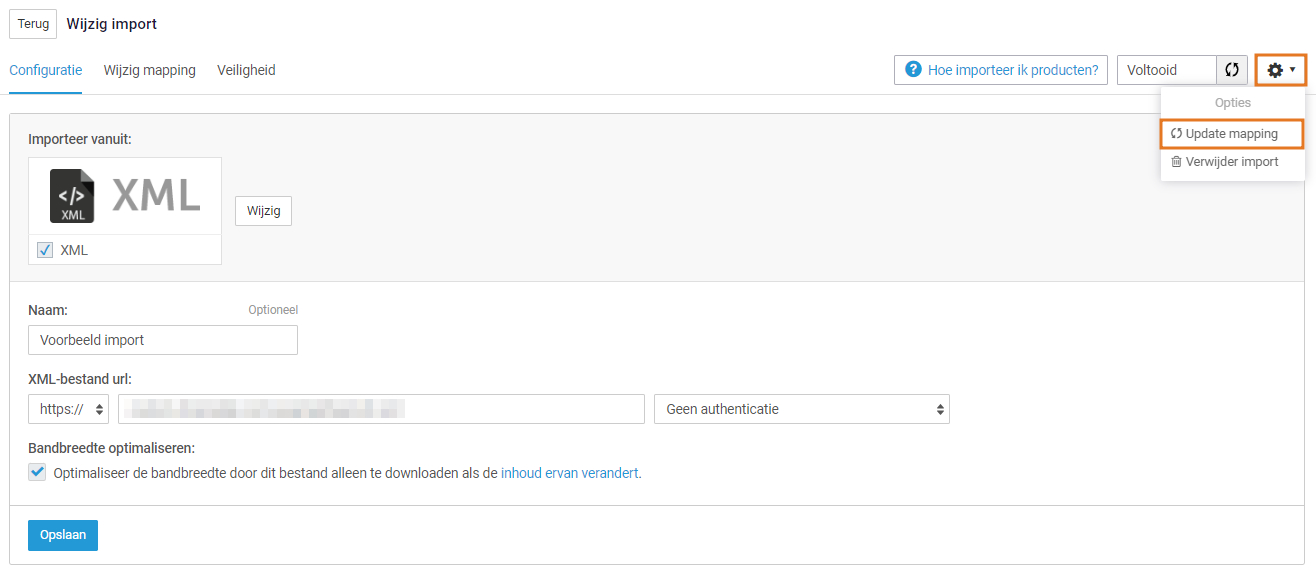Enable the XML import source checkbox
Viewport: 1316px width, 576px height.
pos(44,249)
